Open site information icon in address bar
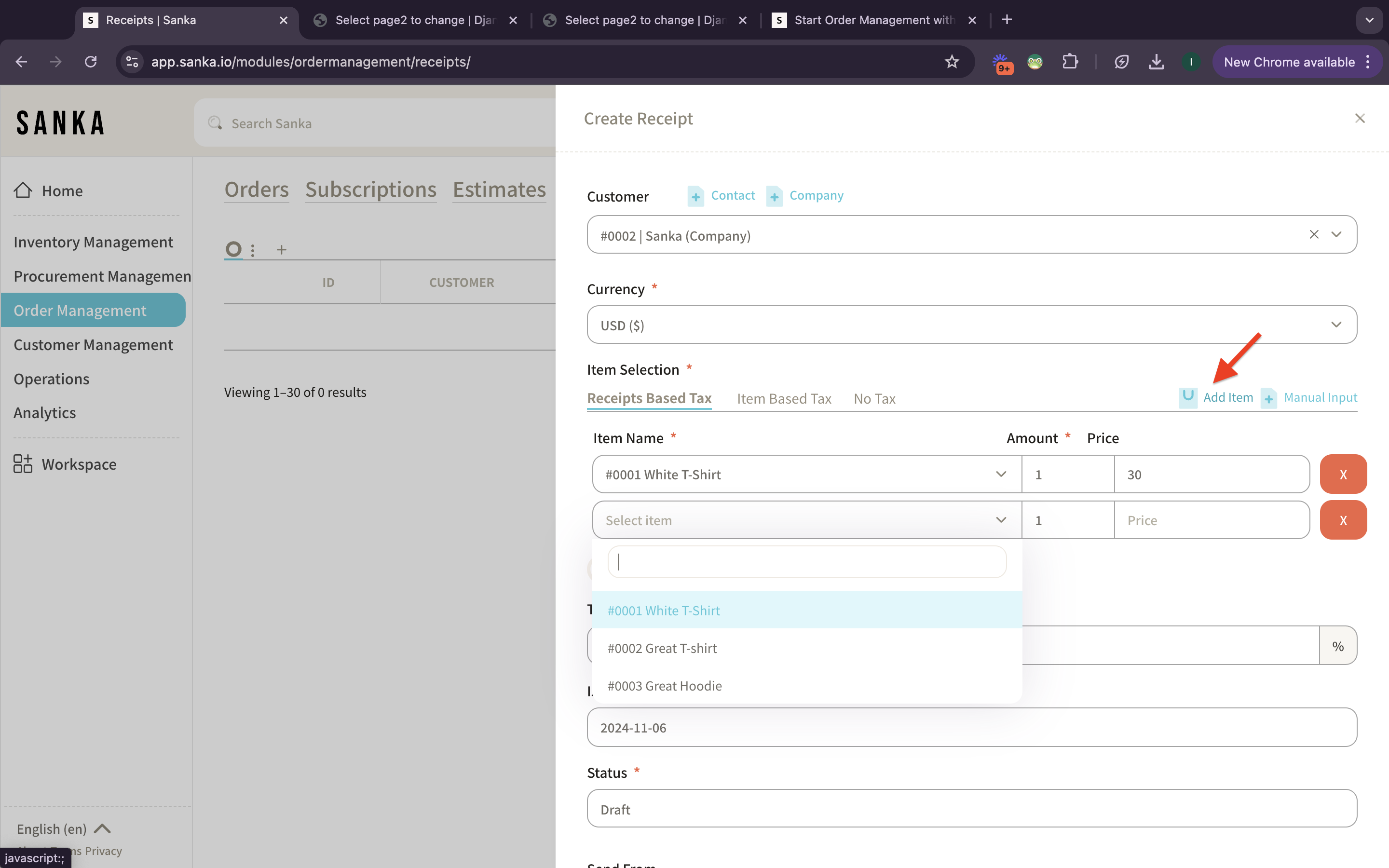The height and width of the screenshot is (868, 1389). click(x=132, y=61)
